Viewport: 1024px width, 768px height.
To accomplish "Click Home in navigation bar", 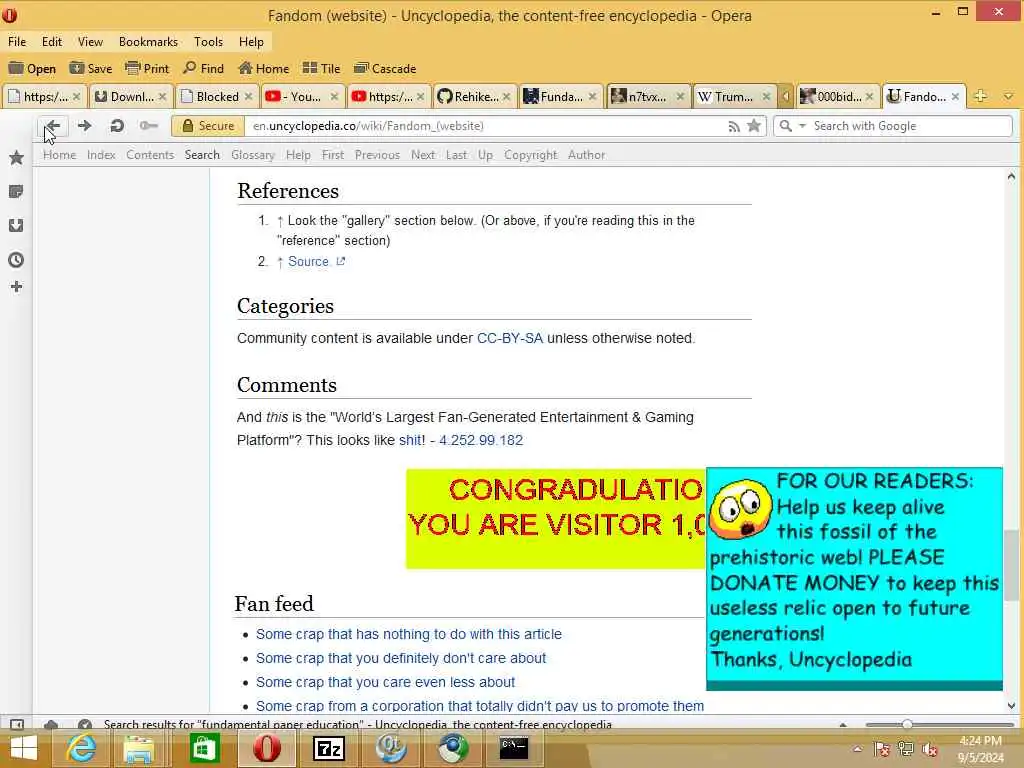I will coord(59,155).
